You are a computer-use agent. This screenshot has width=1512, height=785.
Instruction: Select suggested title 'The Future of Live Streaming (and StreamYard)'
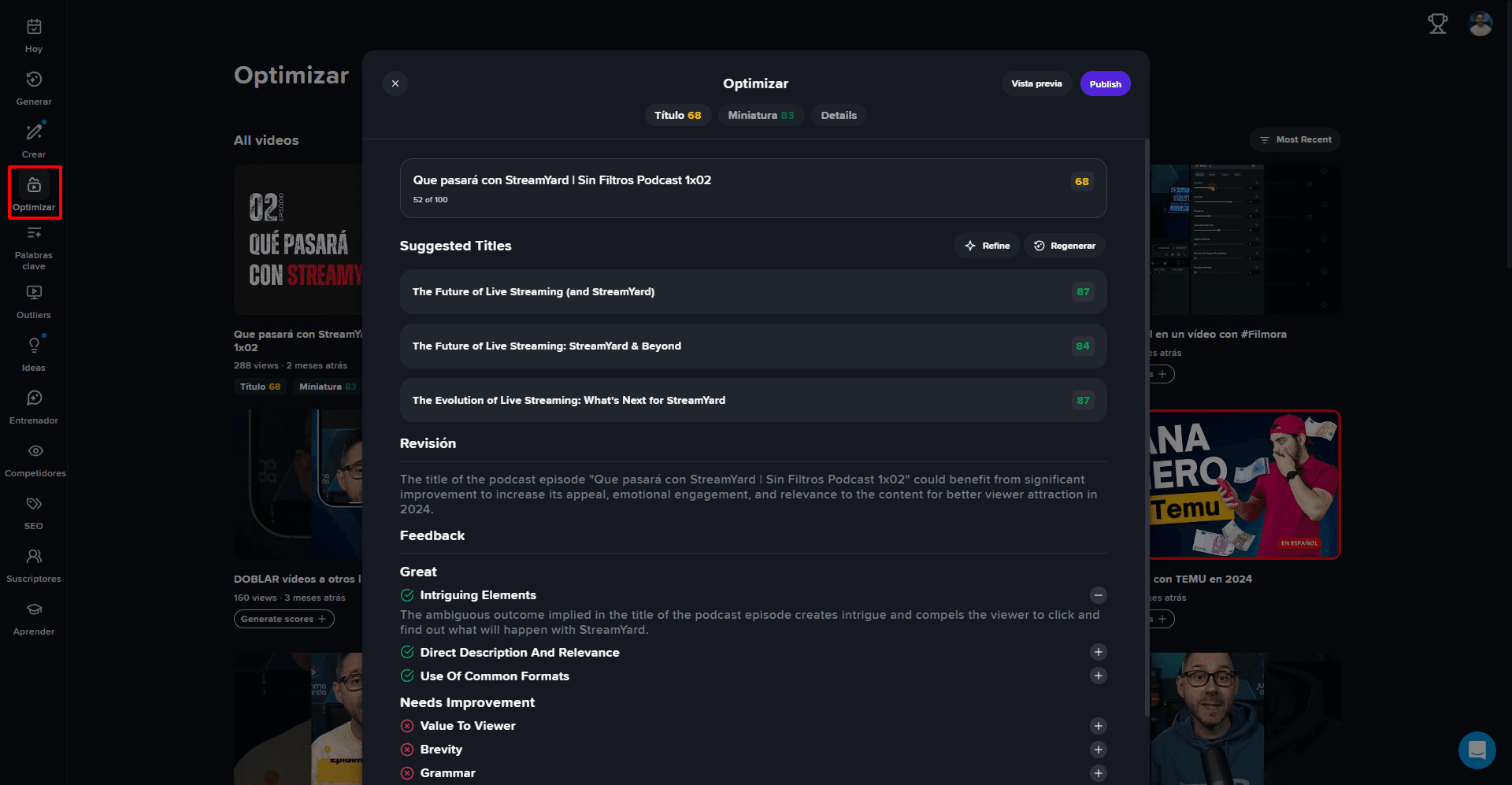coord(754,292)
